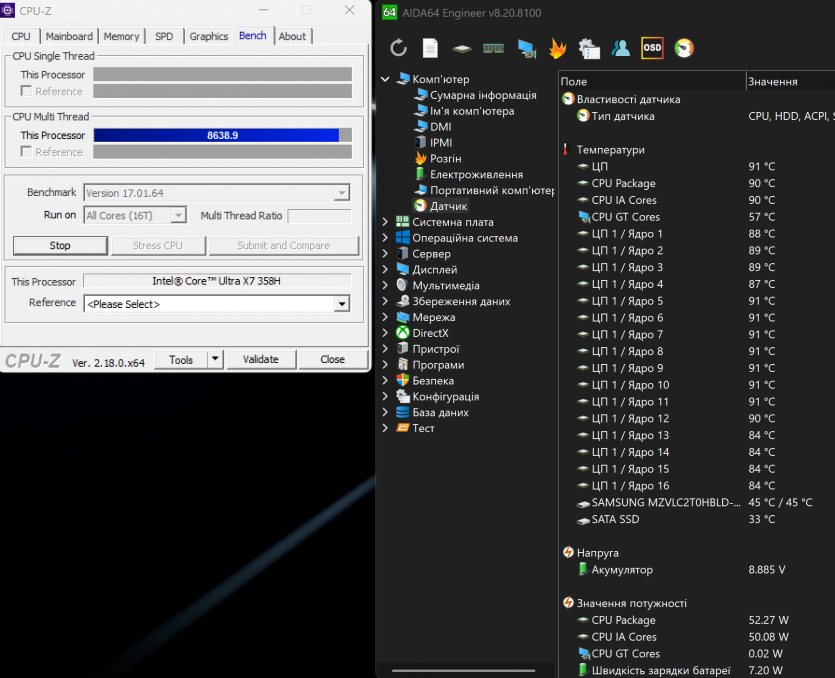
Task: Collapse the Комп'ютер tree node
Action: [x=386, y=79]
